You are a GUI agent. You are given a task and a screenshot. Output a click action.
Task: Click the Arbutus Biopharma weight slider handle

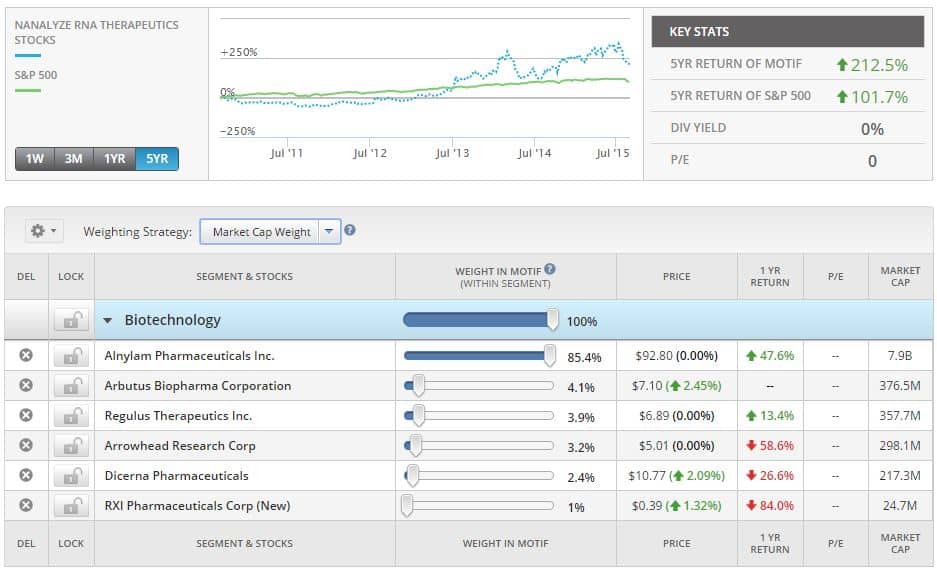[419, 386]
